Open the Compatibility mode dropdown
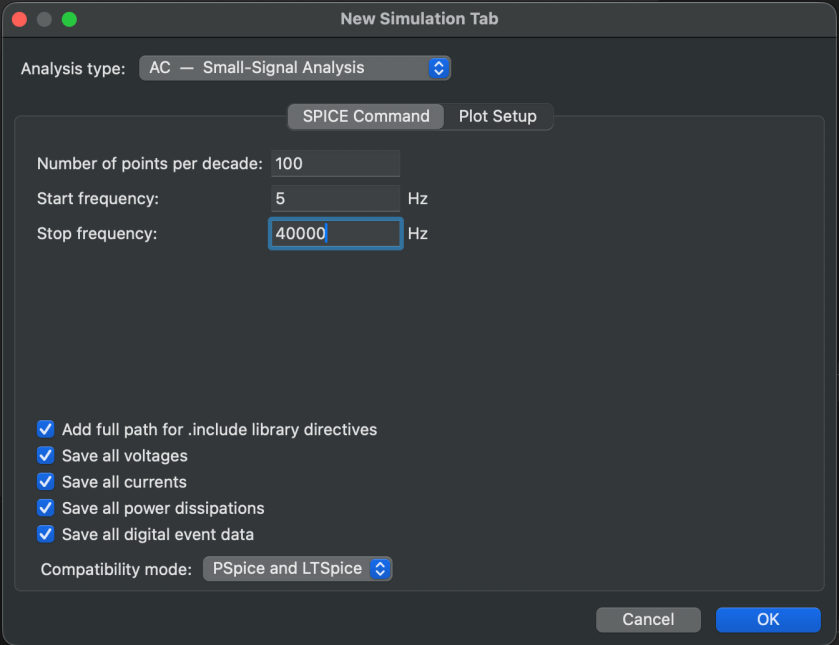 coord(297,569)
